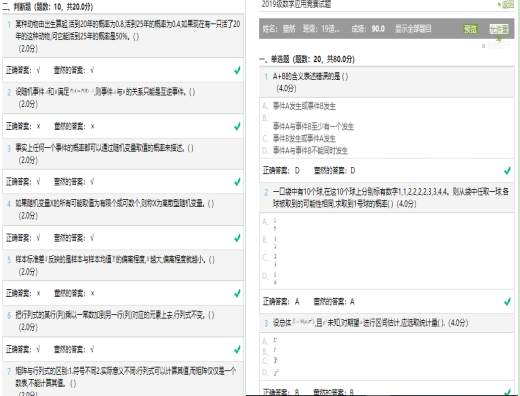Click the green checkmark for 判断题 question 6
This screenshot has height=396, width=520.
(237, 349)
